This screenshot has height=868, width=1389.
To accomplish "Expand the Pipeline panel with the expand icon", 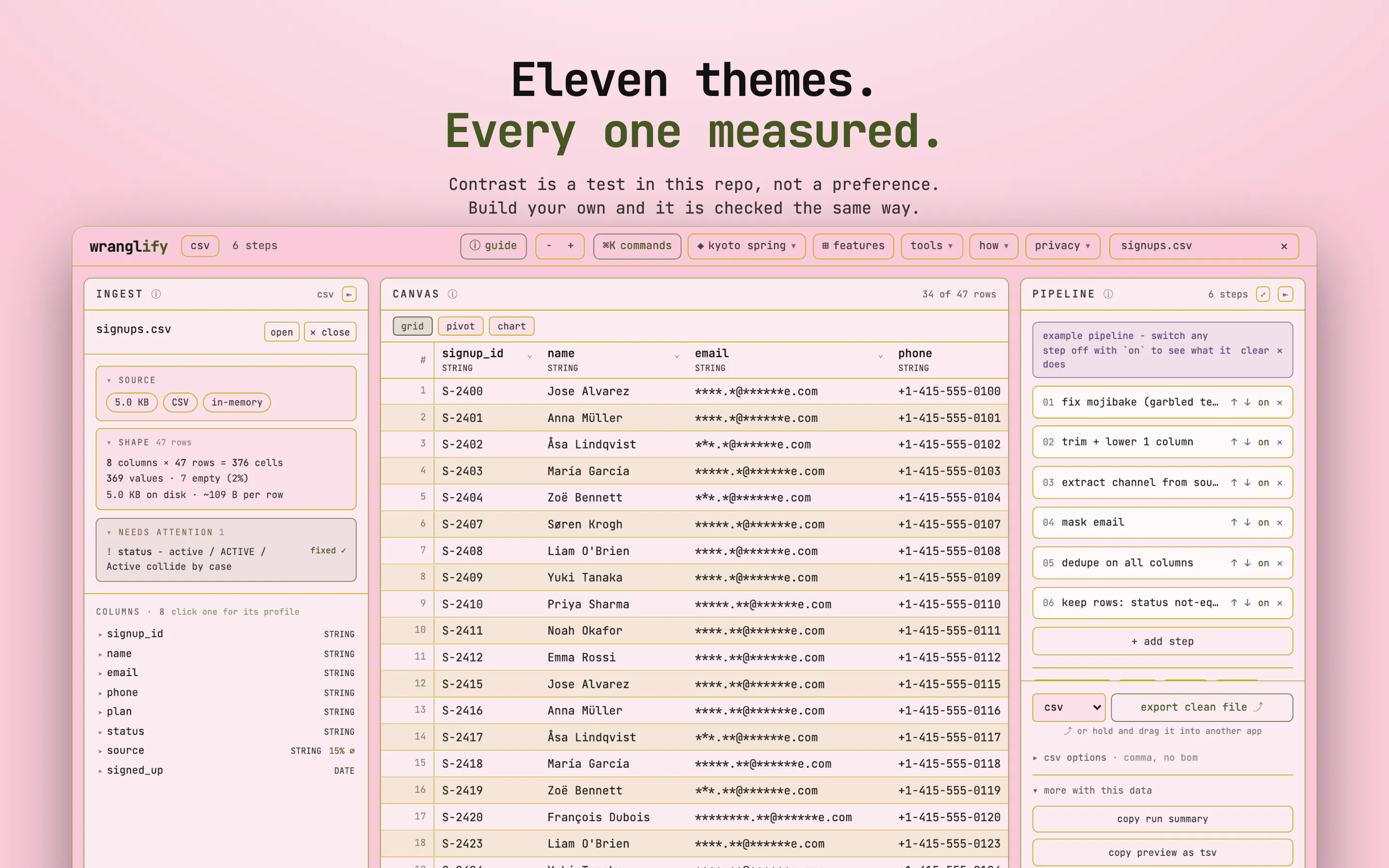I will [1263, 295].
